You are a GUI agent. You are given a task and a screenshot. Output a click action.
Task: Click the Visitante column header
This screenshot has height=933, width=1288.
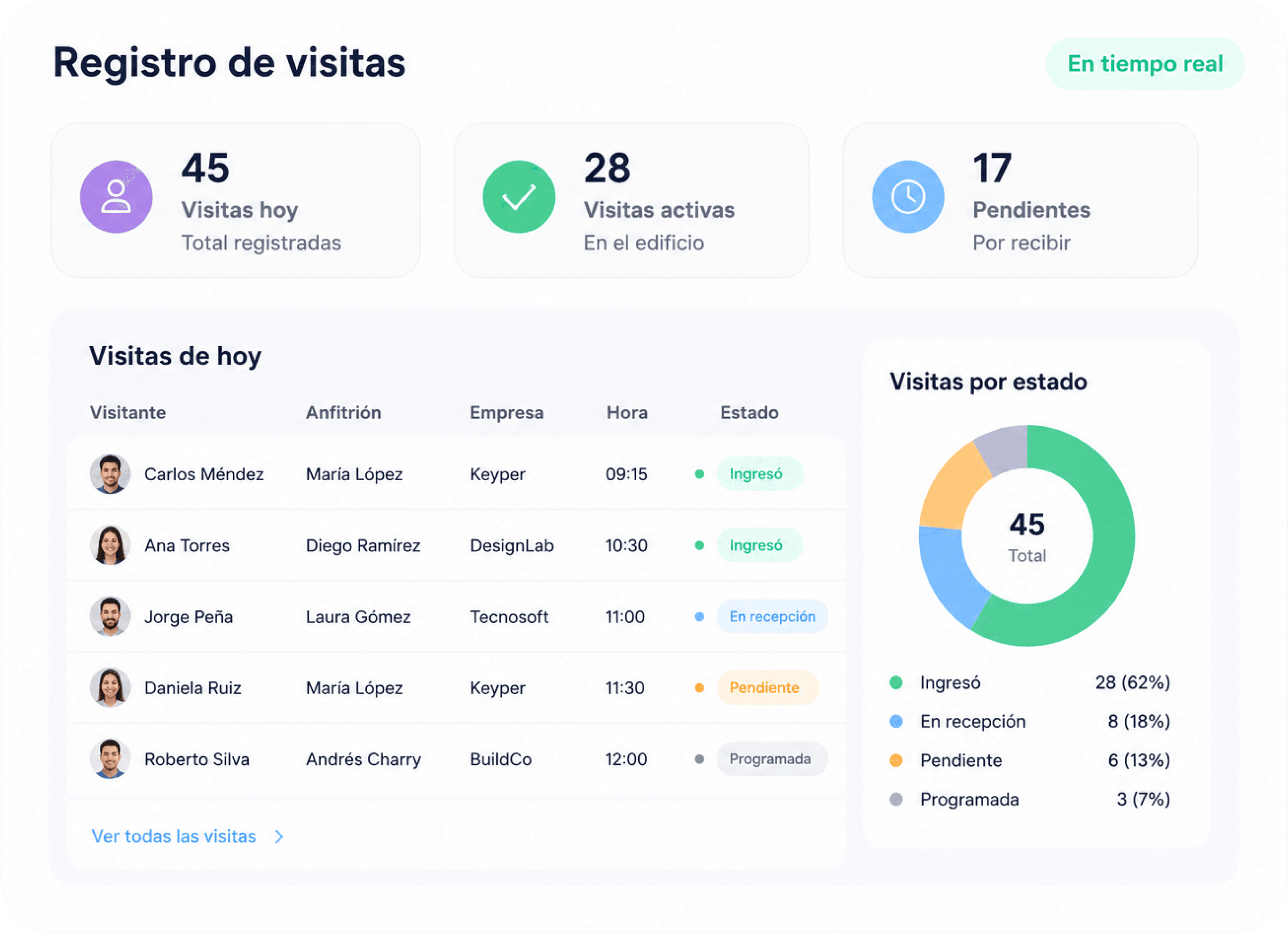point(128,412)
